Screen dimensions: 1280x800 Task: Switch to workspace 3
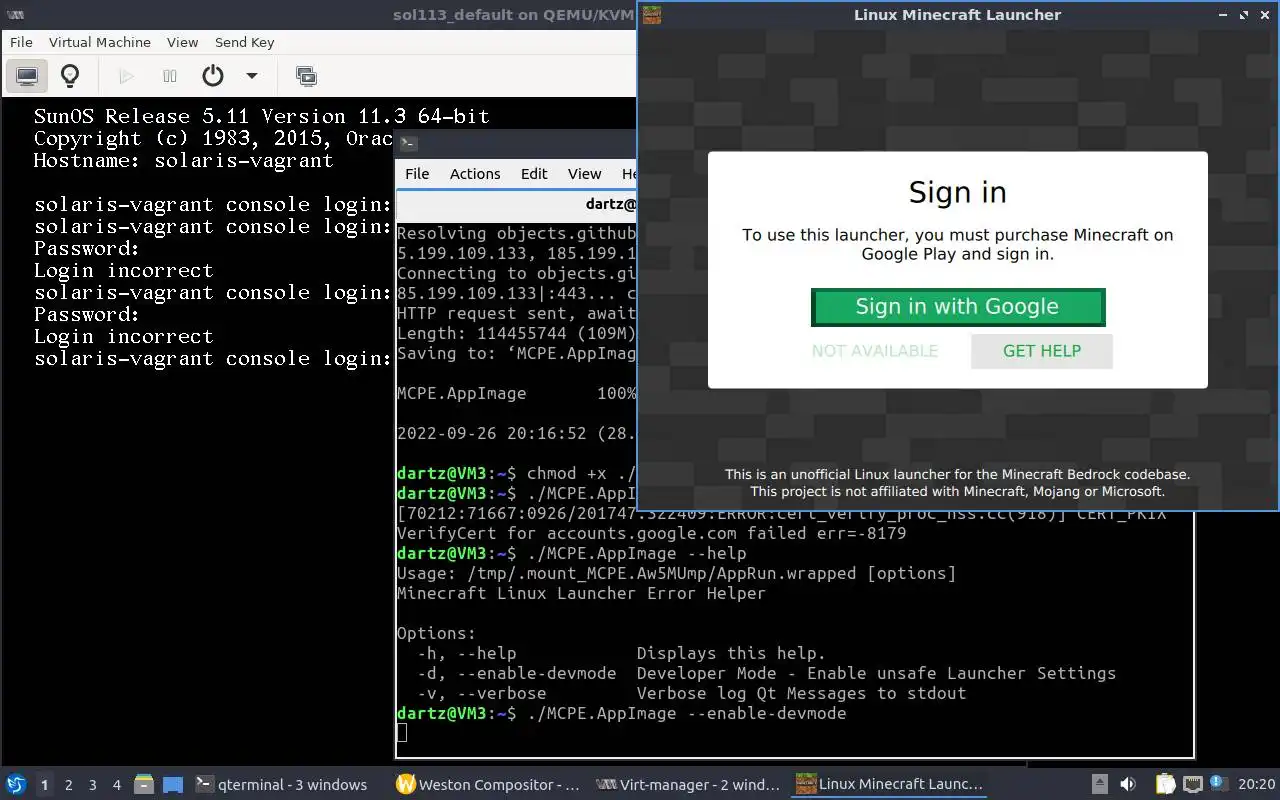(93, 785)
